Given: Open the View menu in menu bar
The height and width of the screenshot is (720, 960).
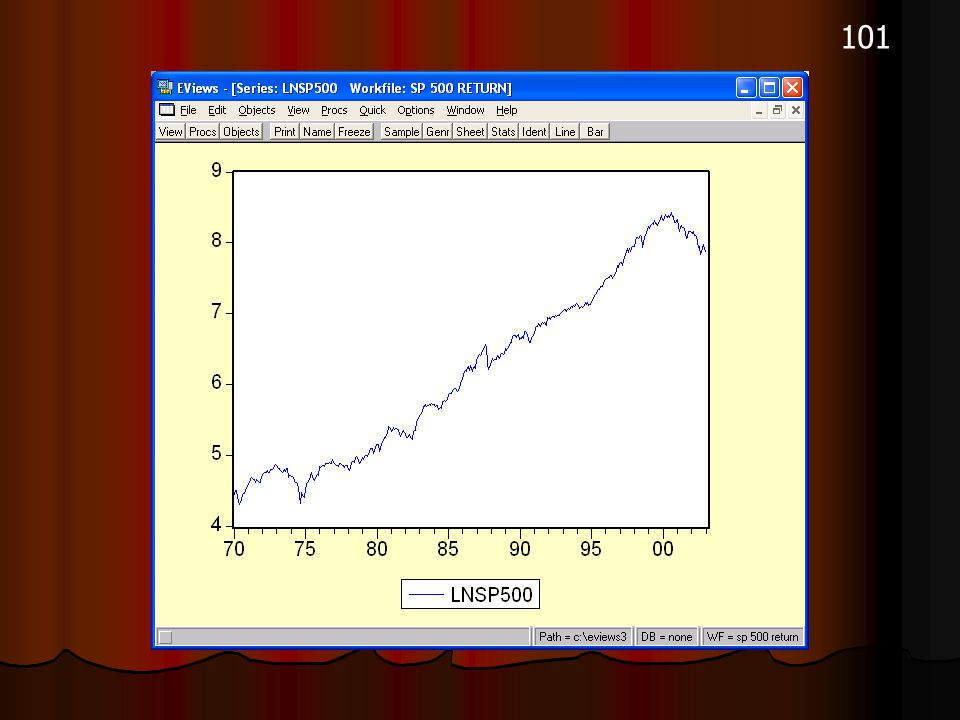Looking at the screenshot, I should (298, 110).
